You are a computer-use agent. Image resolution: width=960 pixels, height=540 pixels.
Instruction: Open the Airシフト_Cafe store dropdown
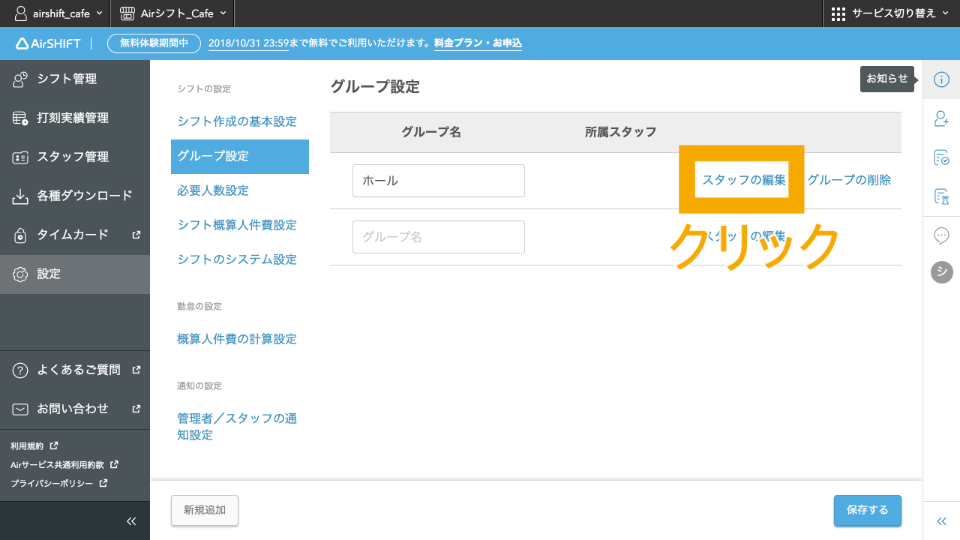coord(173,13)
